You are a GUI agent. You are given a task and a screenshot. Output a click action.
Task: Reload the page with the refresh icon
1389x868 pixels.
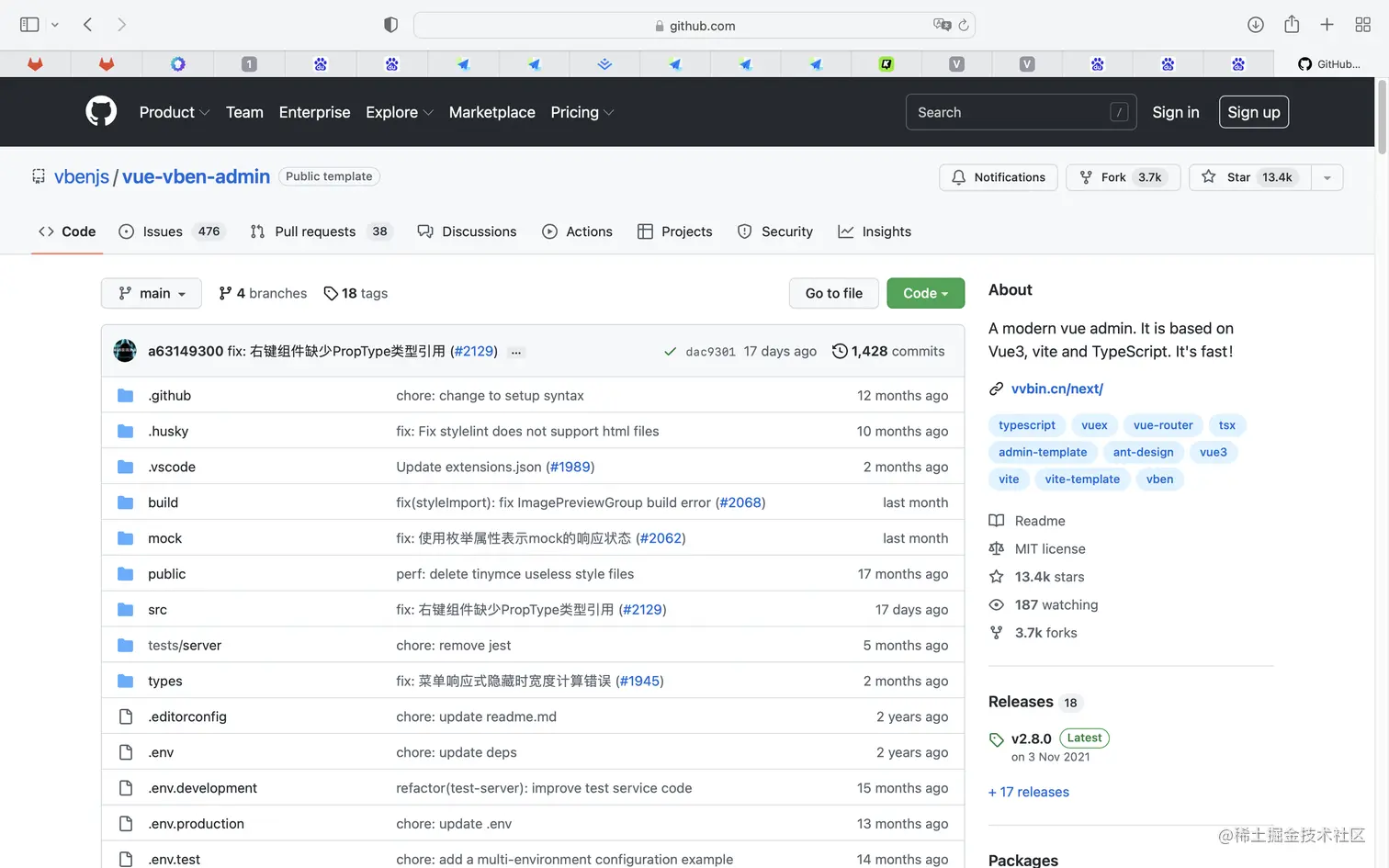click(964, 25)
